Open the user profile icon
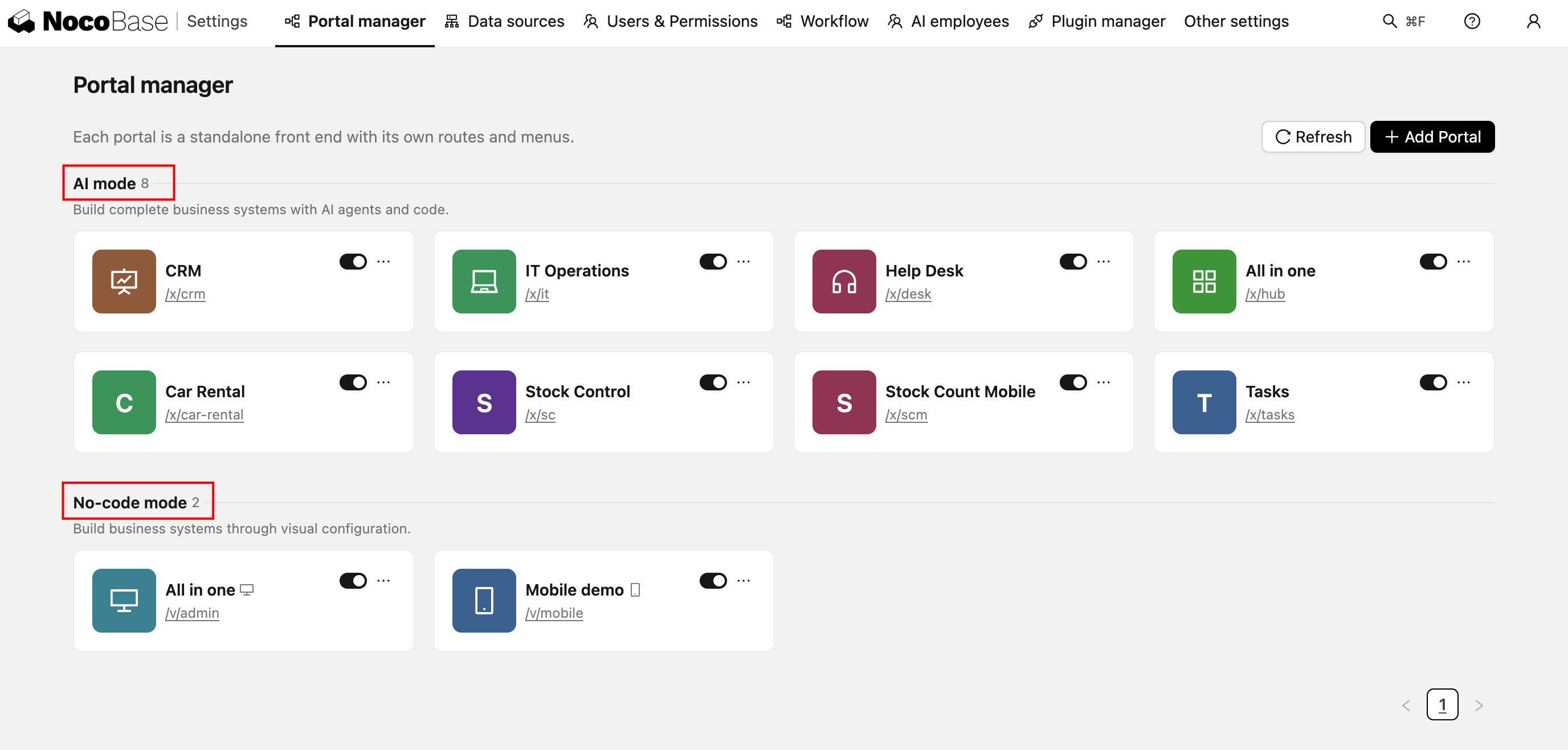The height and width of the screenshot is (750, 1568). click(1533, 21)
